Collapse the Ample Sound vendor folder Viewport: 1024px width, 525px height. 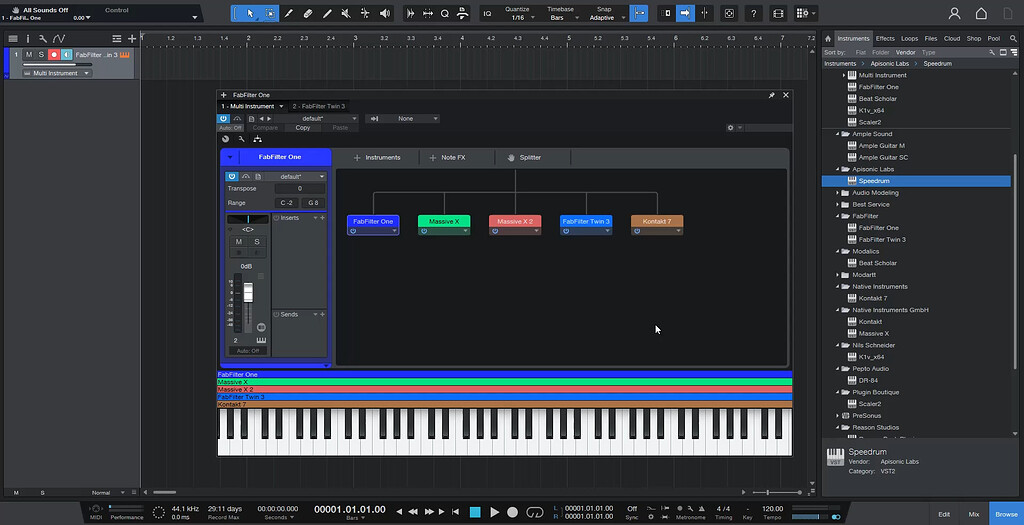pos(838,134)
